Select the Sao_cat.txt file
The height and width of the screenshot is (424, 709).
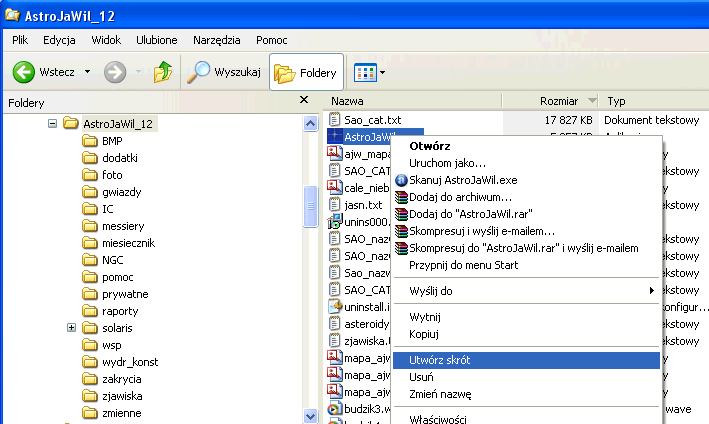(x=372, y=120)
